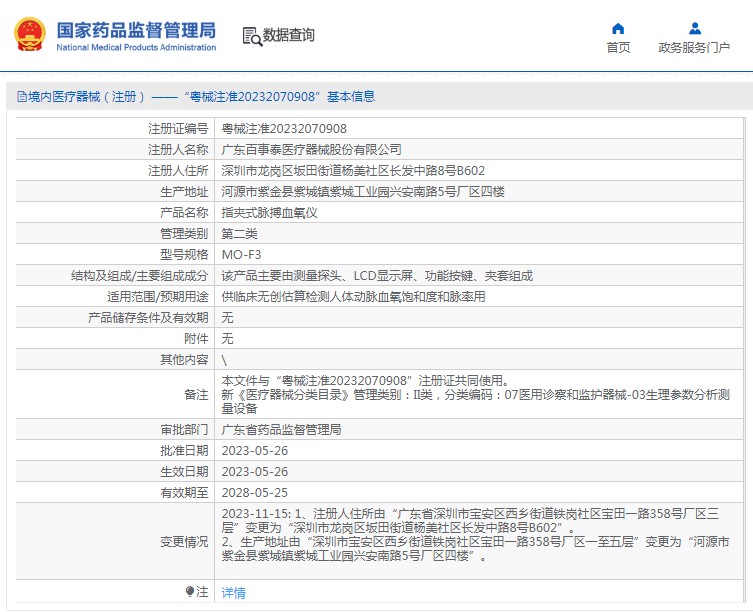
Task: Click registration number 粤械注准20232070908 value
Action: pyautogui.click(x=284, y=129)
